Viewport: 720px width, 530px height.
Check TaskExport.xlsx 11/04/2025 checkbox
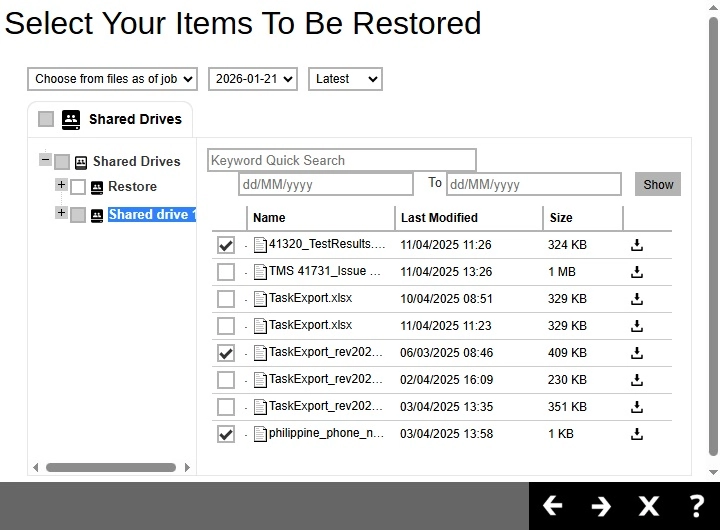(226, 326)
